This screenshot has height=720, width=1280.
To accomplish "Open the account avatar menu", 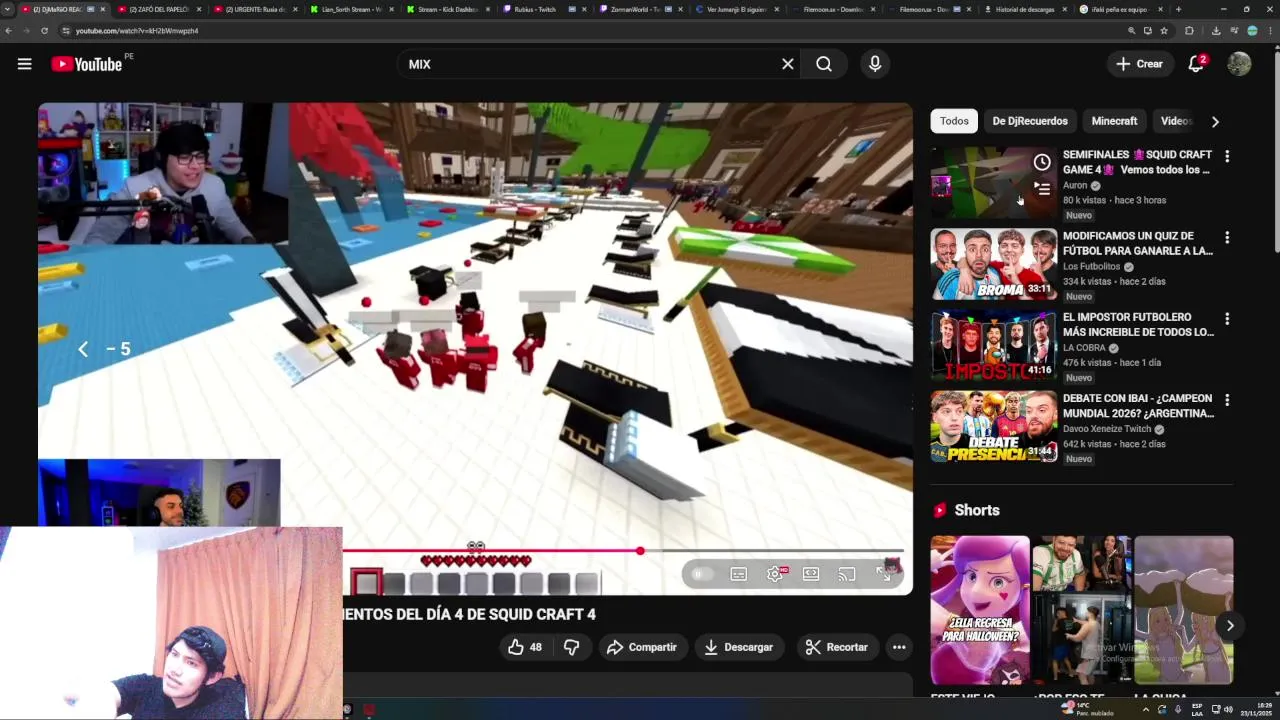I will click(1239, 64).
